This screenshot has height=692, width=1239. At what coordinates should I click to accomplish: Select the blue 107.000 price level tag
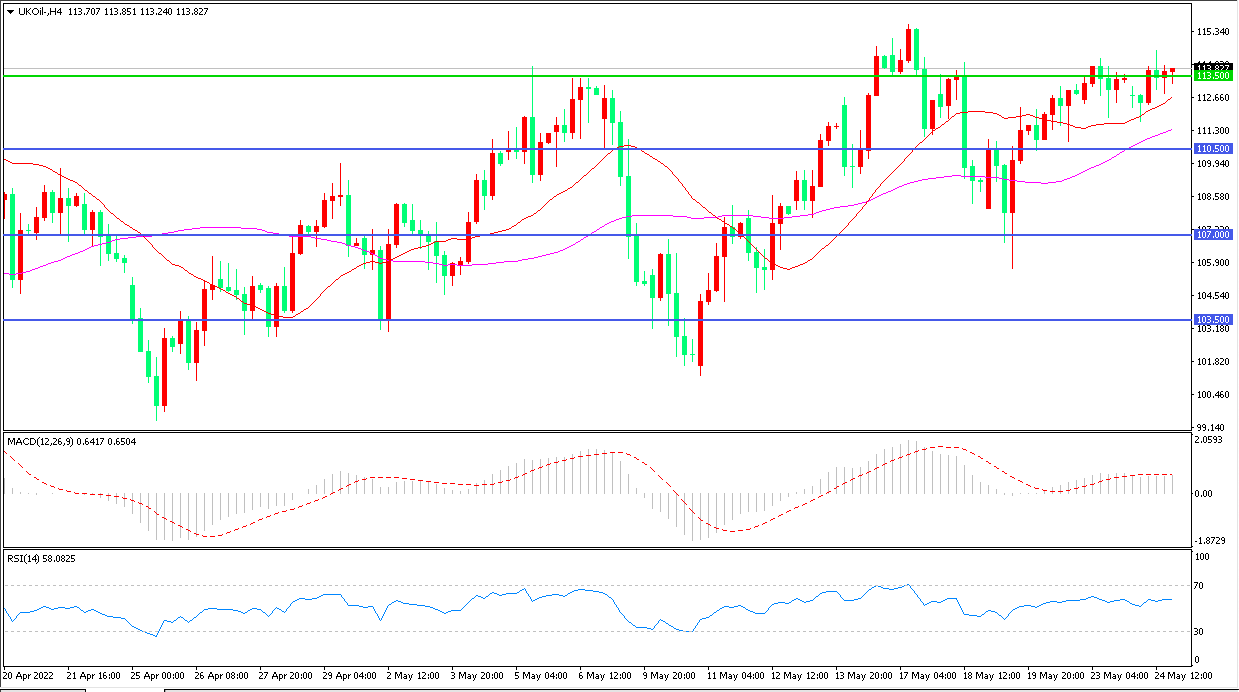pyautogui.click(x=1213, y=235)
